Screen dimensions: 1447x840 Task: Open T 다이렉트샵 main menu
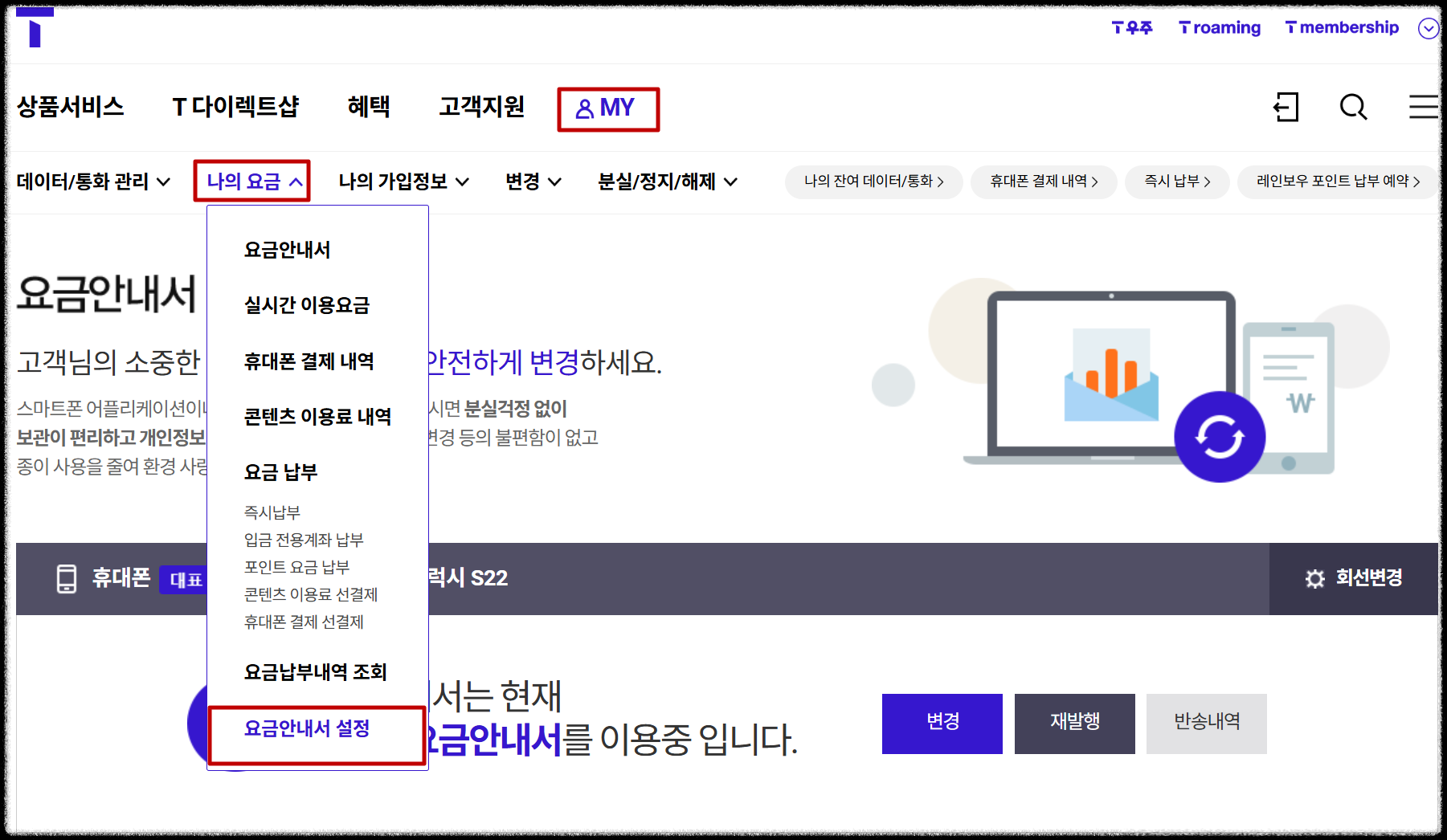(235, 107)
